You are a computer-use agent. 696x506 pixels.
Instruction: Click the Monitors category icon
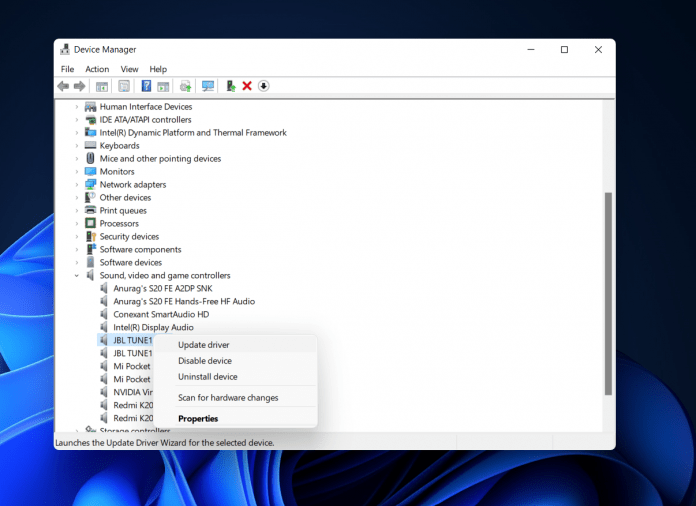(x=91, y=171)
